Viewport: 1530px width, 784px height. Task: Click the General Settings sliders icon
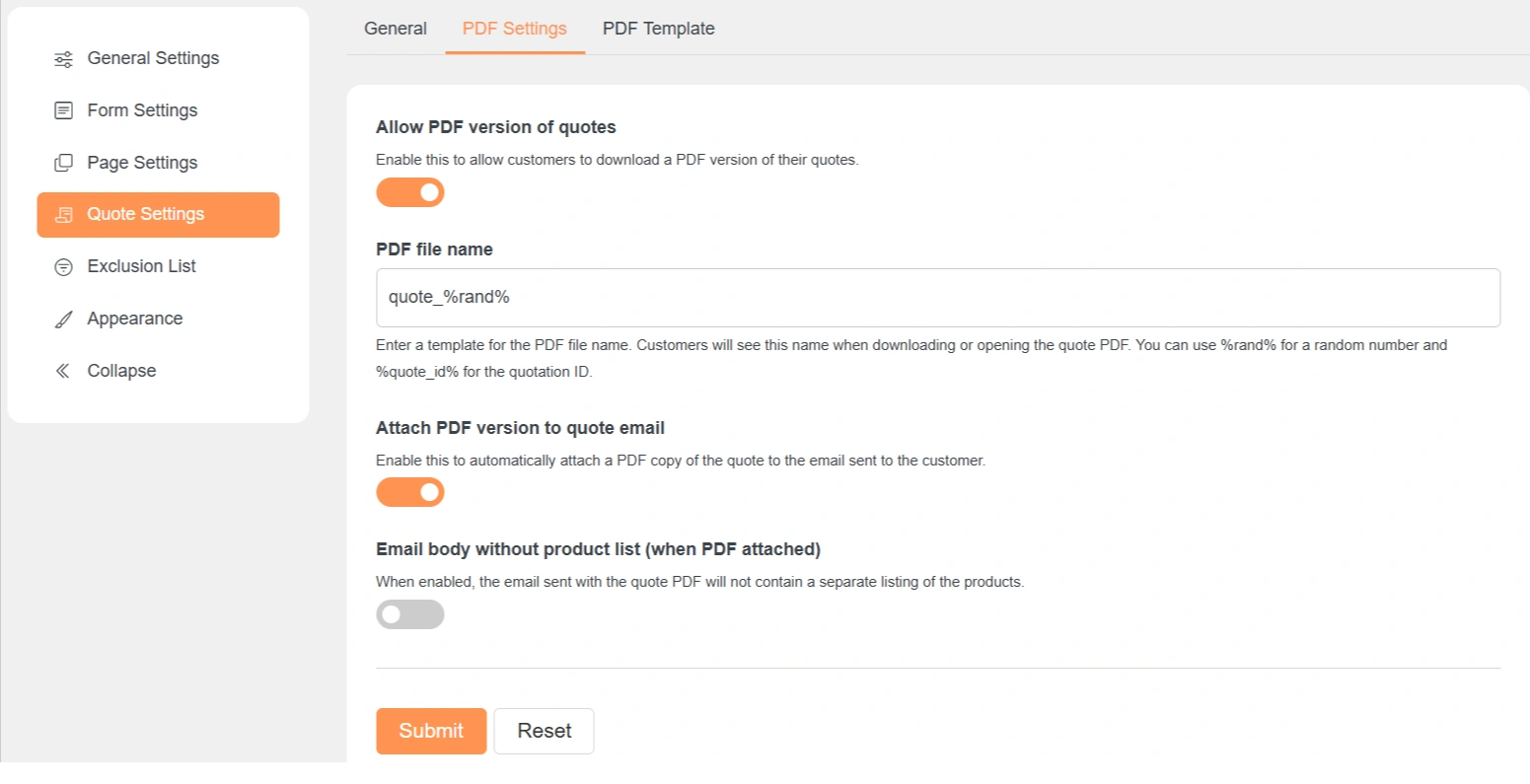pos(63,59)
